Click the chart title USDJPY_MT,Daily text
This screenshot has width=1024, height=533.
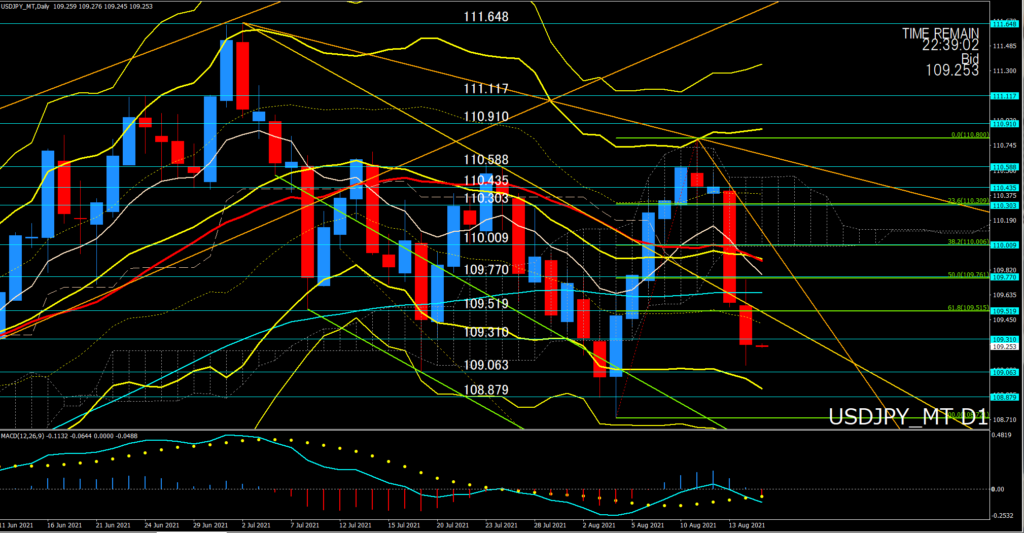click(25, 6)
